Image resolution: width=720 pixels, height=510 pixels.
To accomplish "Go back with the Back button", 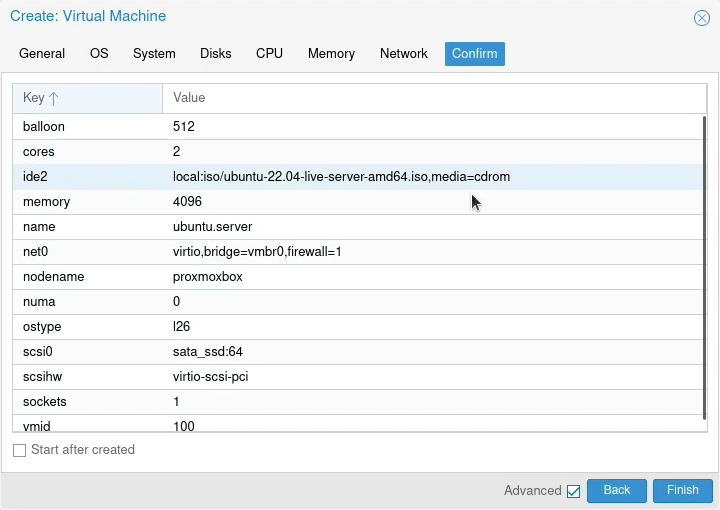I will click(616, 490).
